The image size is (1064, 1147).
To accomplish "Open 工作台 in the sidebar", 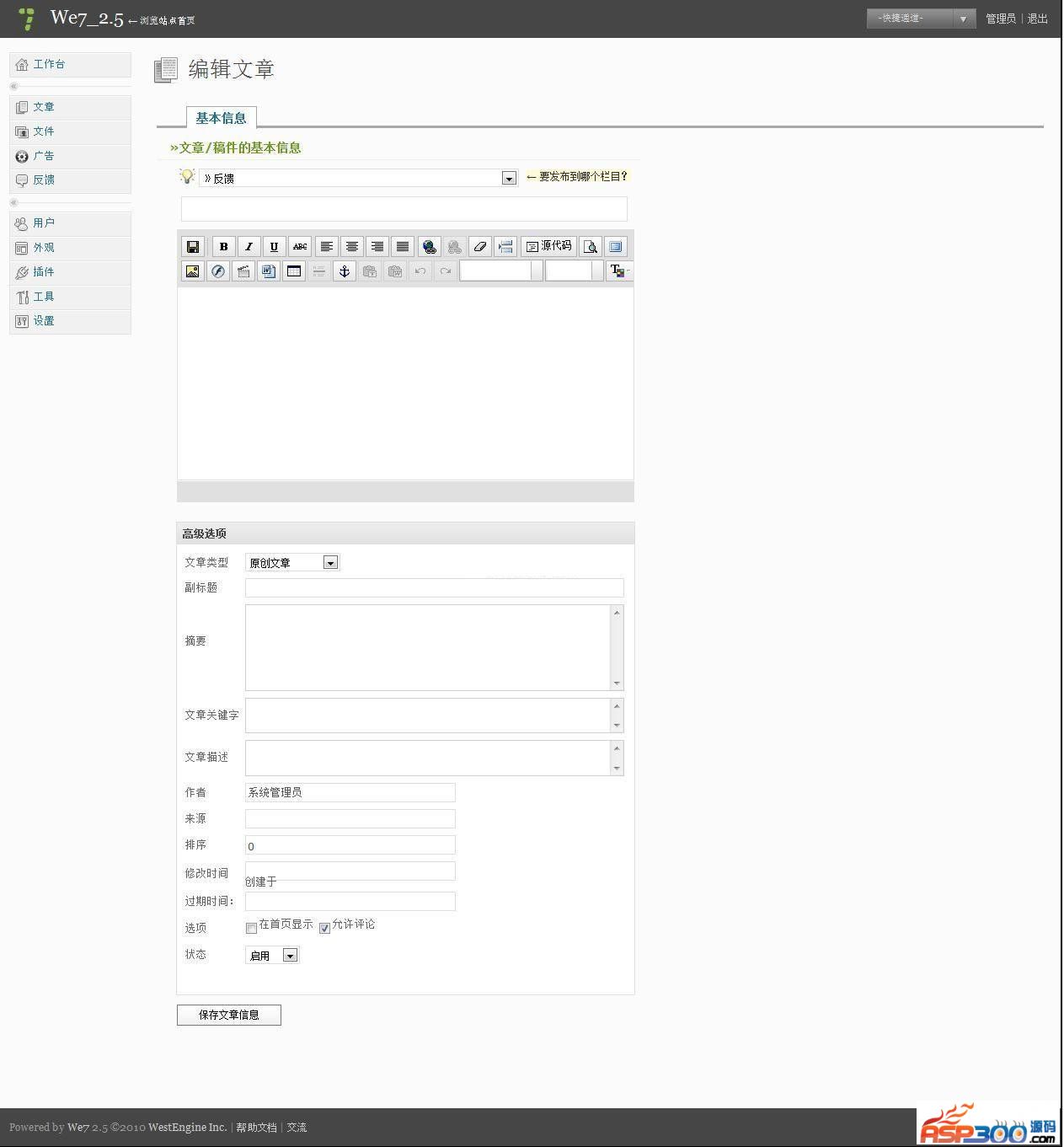I will [x=70, y=65].
